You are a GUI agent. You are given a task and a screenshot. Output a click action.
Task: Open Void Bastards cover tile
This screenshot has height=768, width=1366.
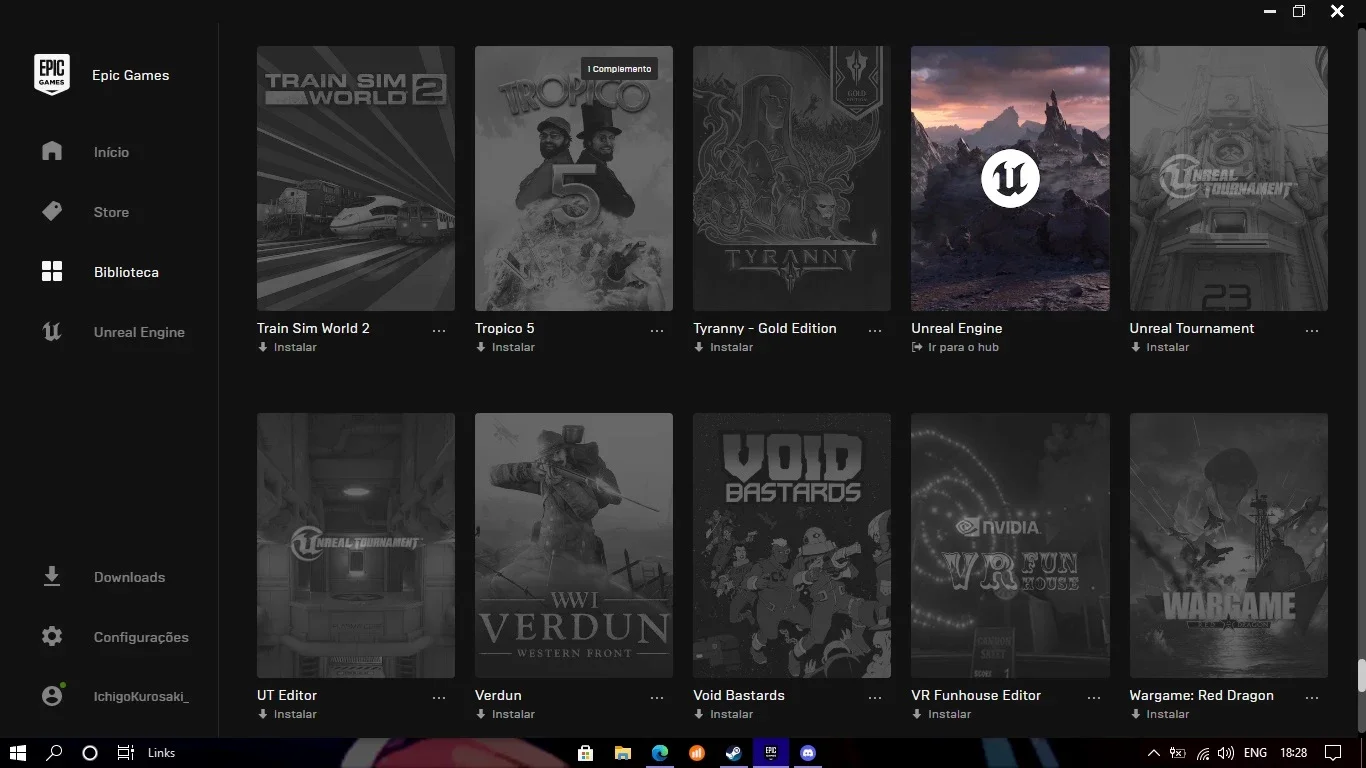click(792, 546)
